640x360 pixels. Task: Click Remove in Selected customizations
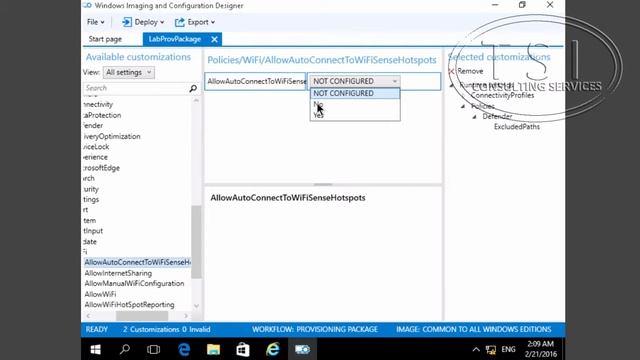pos(466,71)
